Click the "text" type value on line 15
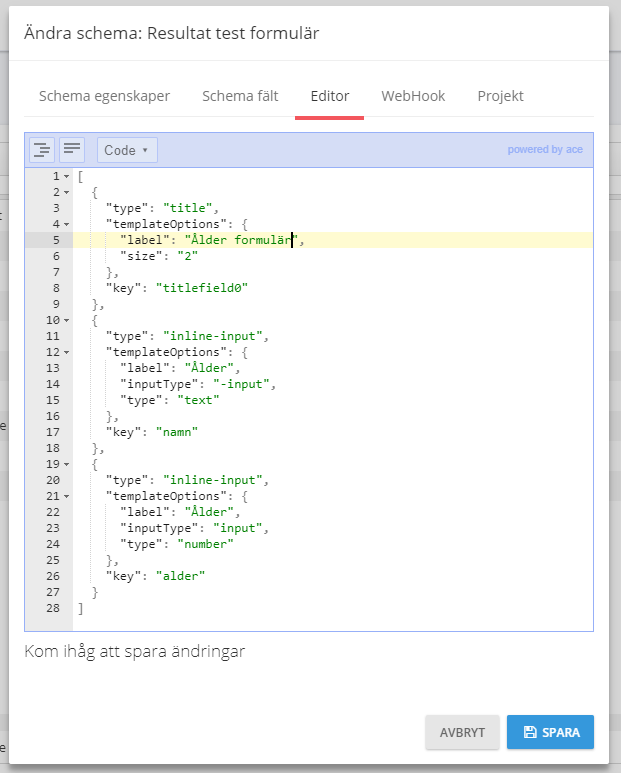This screenshot has width=621, height=773. (199, 400)
